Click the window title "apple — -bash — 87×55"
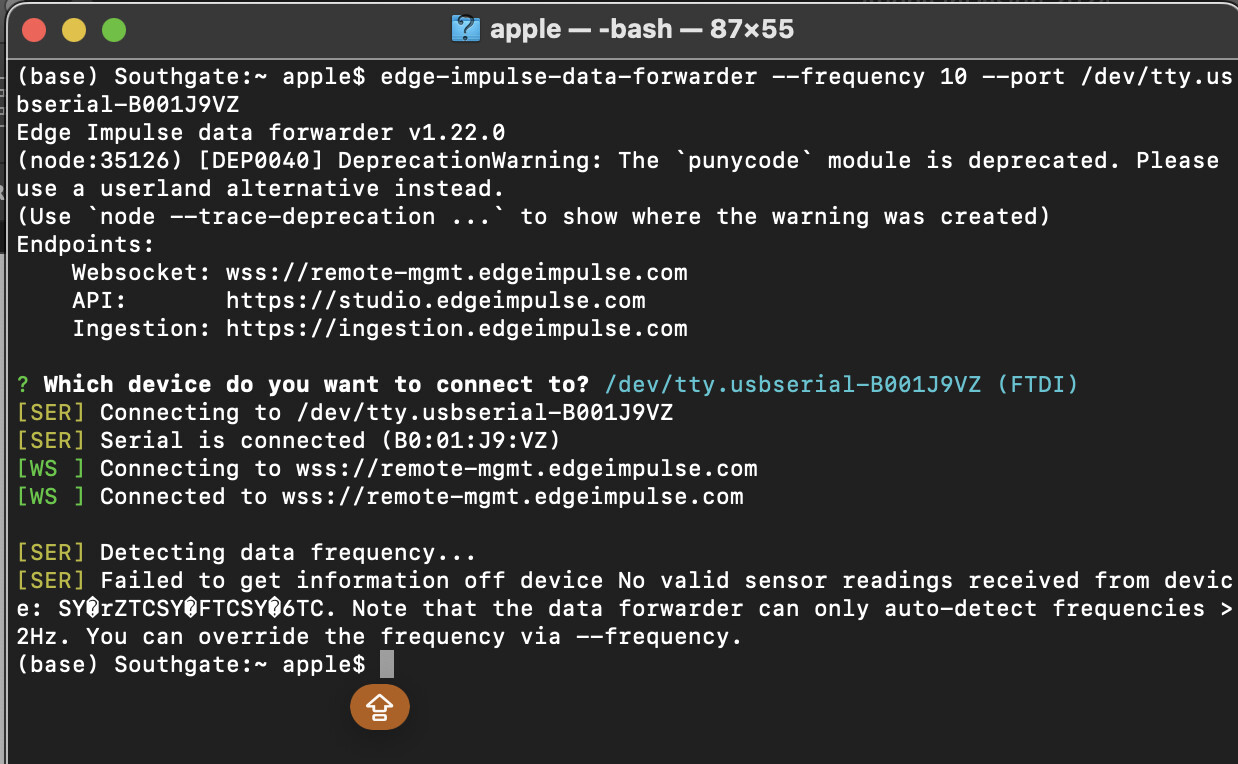 (641, 29)
